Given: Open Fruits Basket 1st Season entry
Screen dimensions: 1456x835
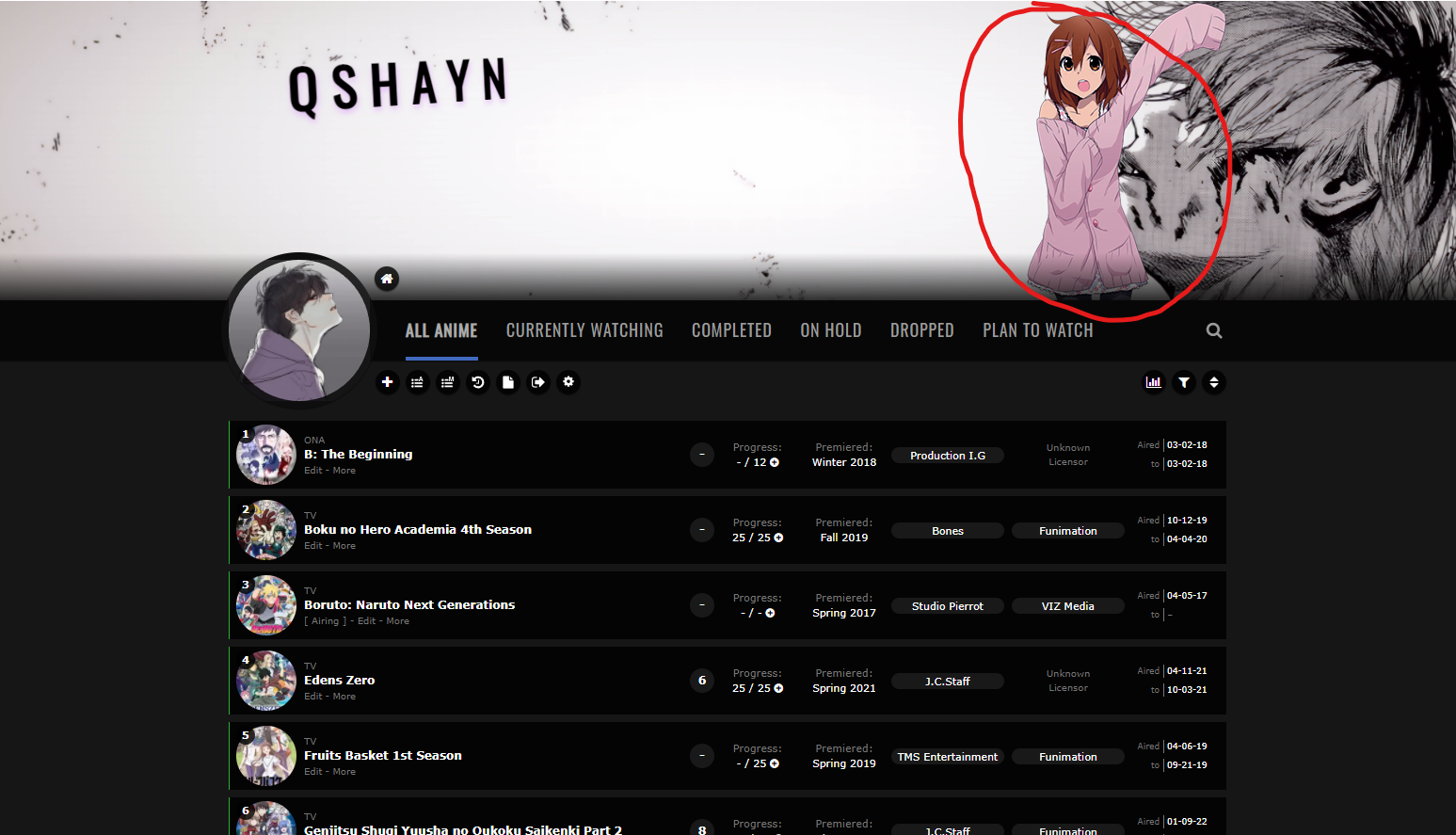Looking at the screenshot, I should click(x=383, y=755).
